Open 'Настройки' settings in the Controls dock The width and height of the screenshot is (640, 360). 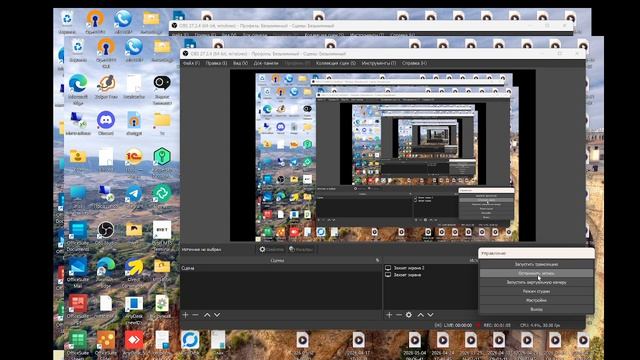pyautogui.click(x=536, y=300)
